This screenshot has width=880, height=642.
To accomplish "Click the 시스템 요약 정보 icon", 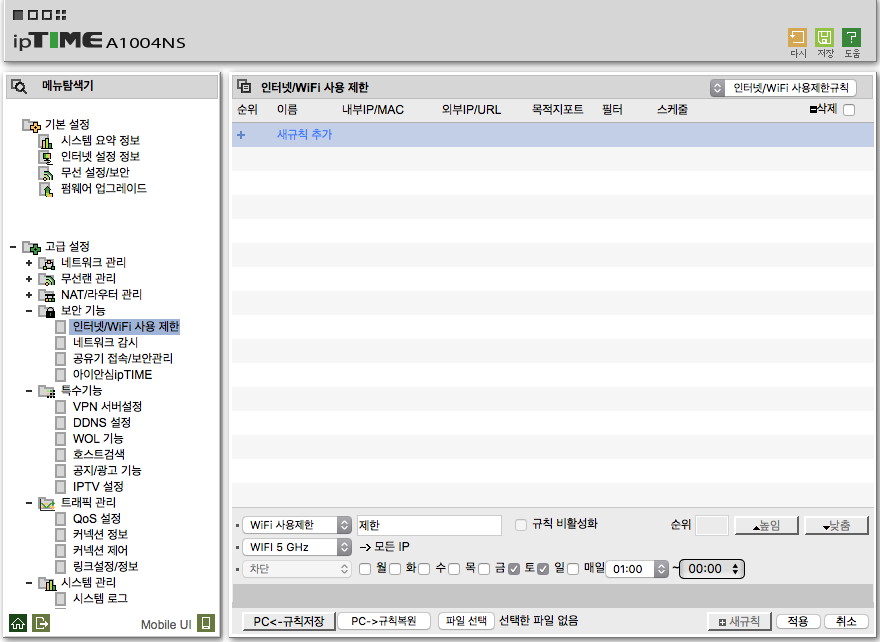I will pyautogui.click(x=46, y=141).
